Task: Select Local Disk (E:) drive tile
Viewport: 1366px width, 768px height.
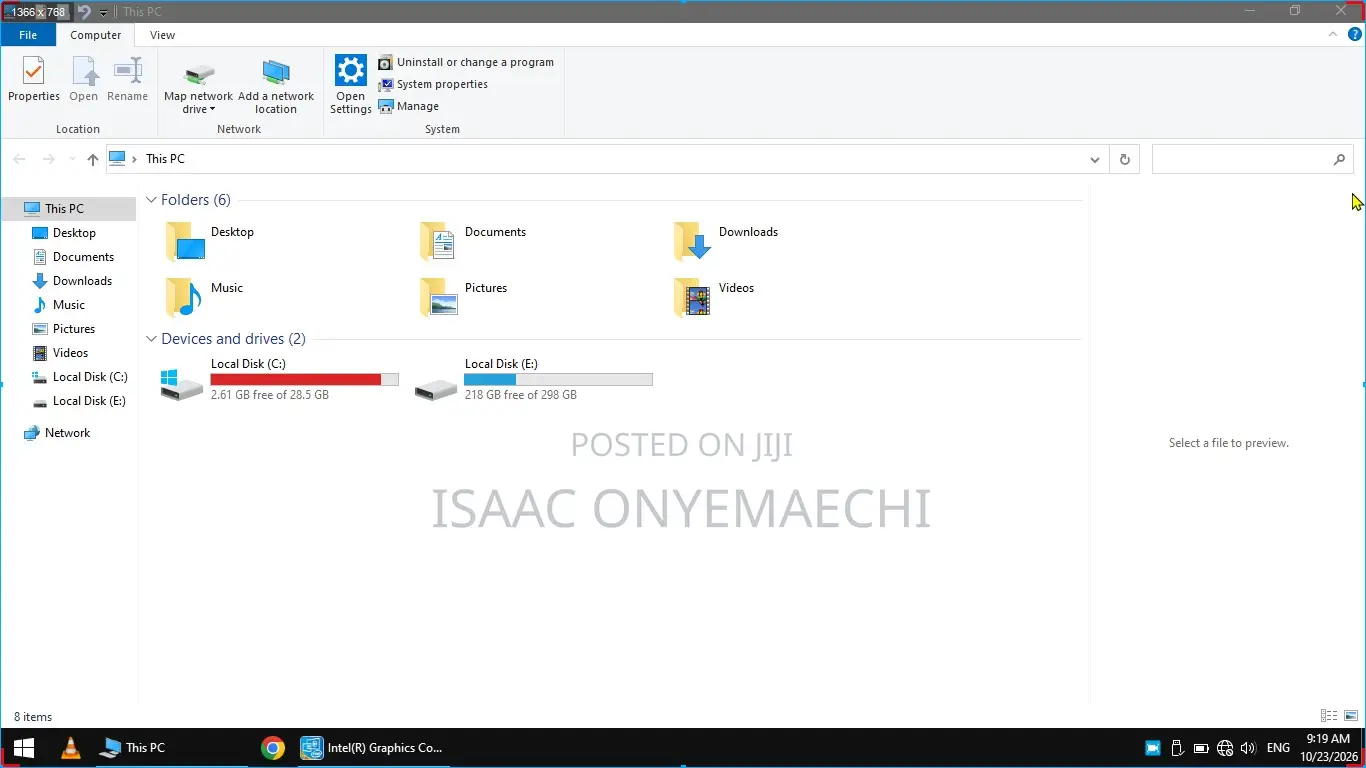Action: pyautogui.click(x=534, y=380)
